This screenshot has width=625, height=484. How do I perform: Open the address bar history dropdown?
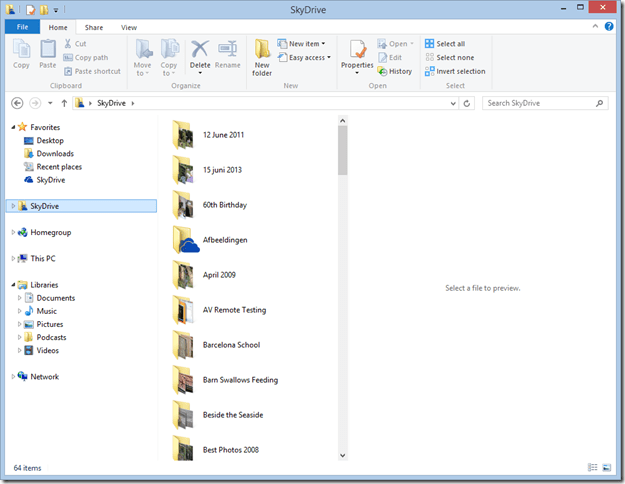(453, 104)
